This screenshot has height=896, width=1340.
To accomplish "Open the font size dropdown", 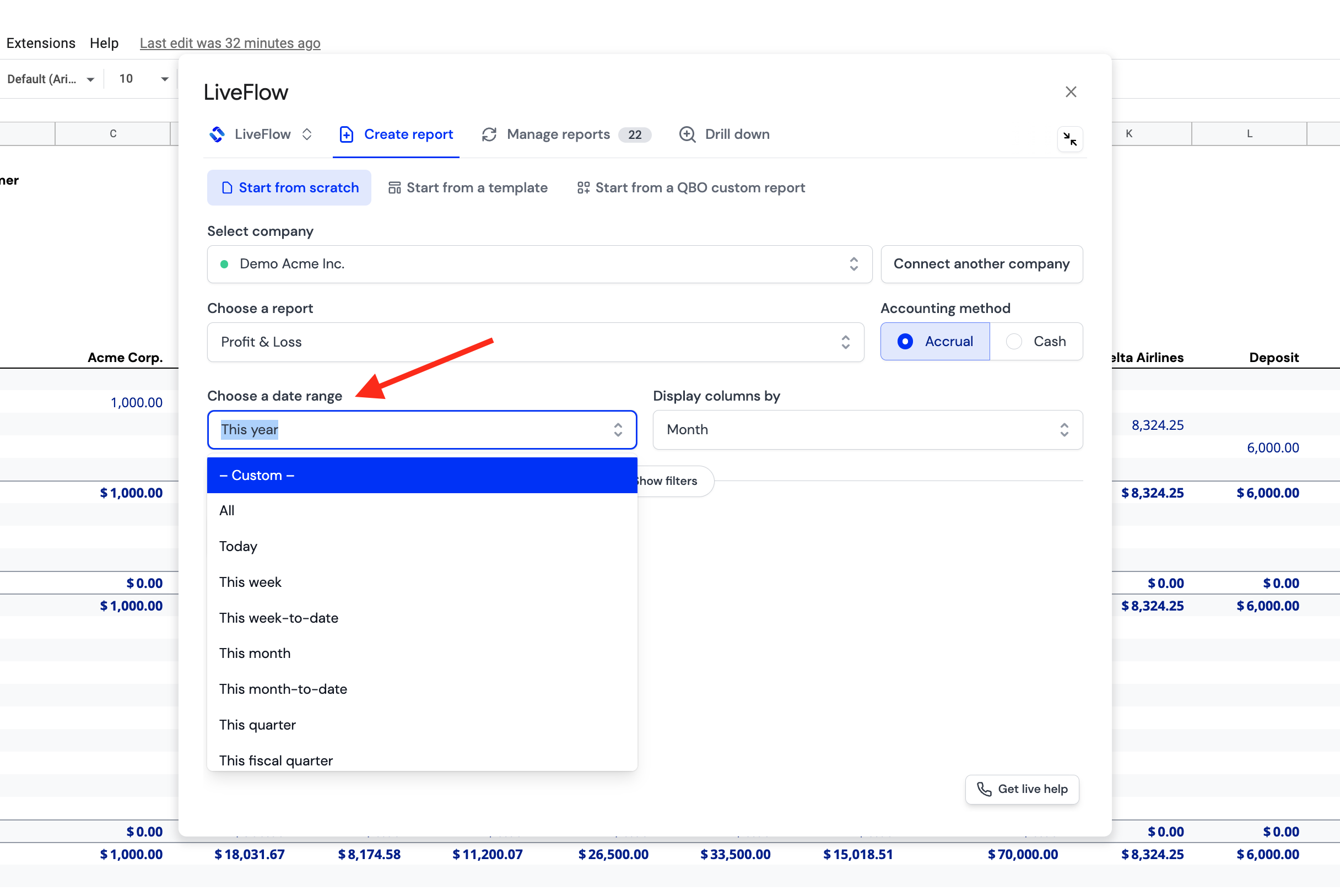I will point(143,79).
